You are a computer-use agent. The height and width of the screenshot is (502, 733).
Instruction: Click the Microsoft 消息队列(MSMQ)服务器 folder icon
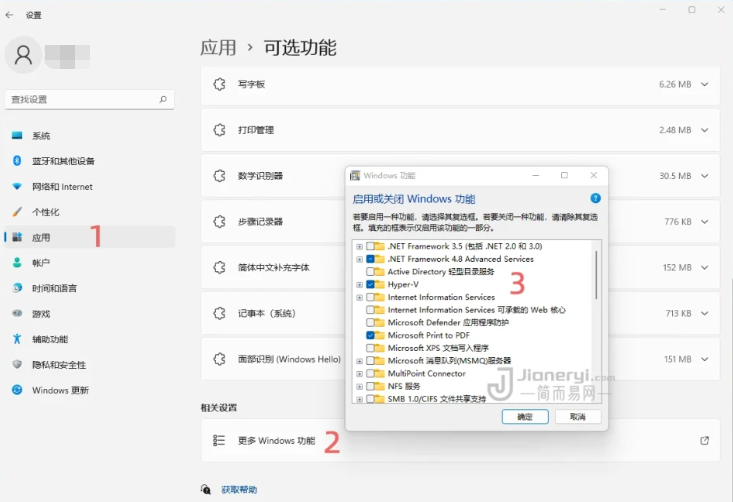pos(379,361)
